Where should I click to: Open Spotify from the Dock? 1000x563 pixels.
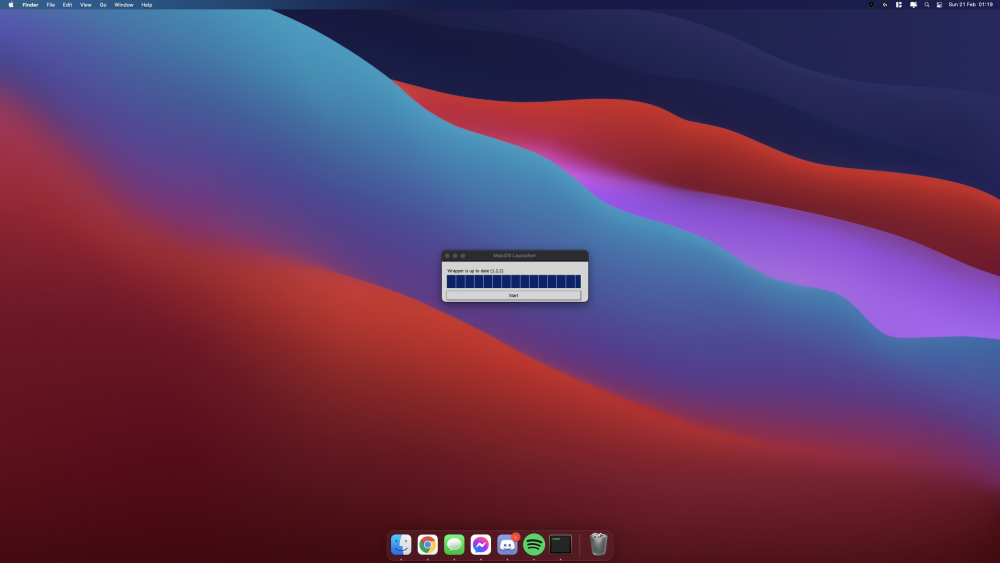[534, 544]
